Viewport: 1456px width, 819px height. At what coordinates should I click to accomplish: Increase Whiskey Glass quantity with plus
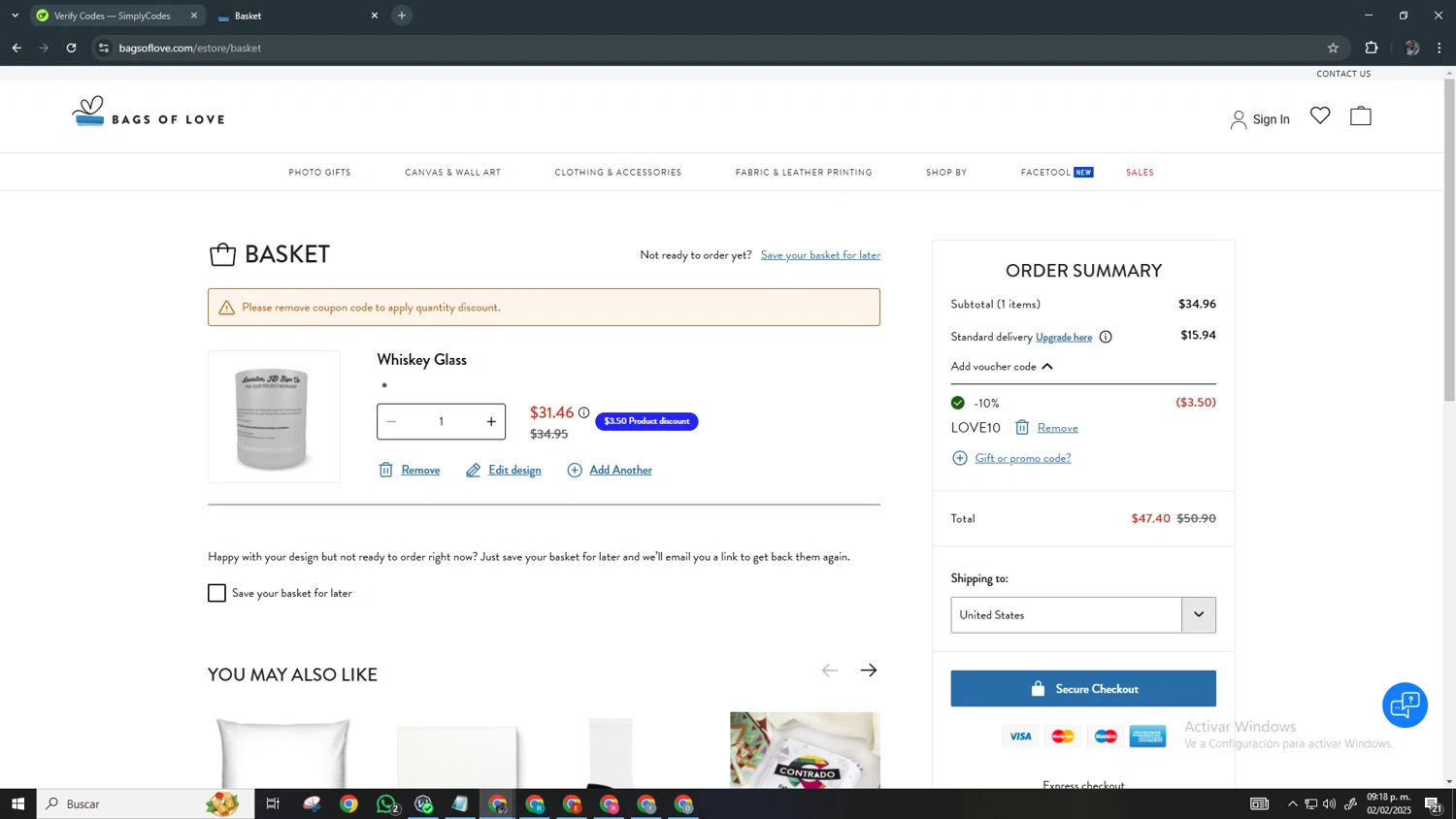pyautogui.click(x=491, y=421)
